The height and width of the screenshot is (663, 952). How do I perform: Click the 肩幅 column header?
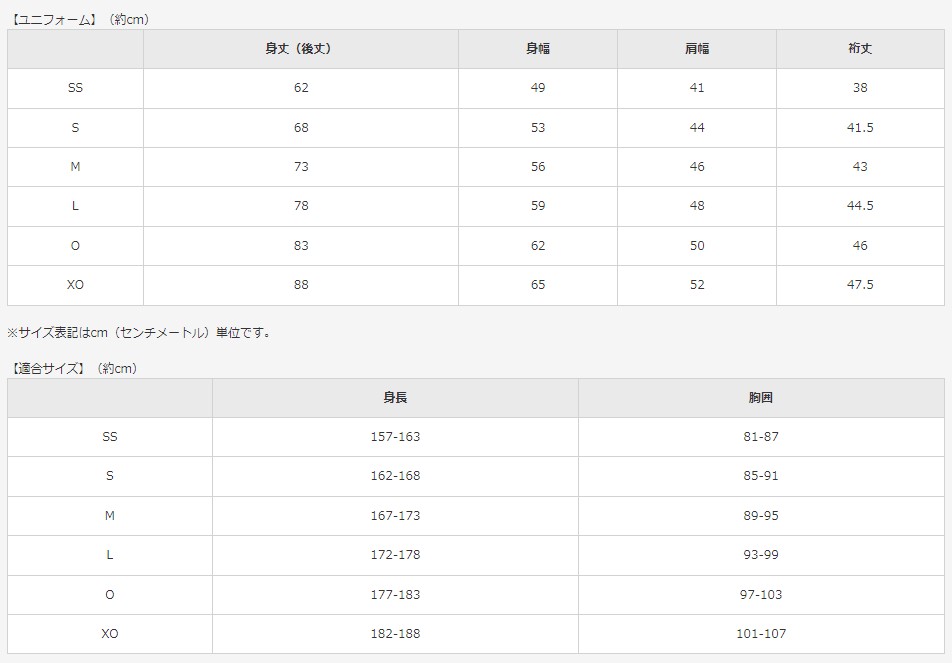(697, 49)
